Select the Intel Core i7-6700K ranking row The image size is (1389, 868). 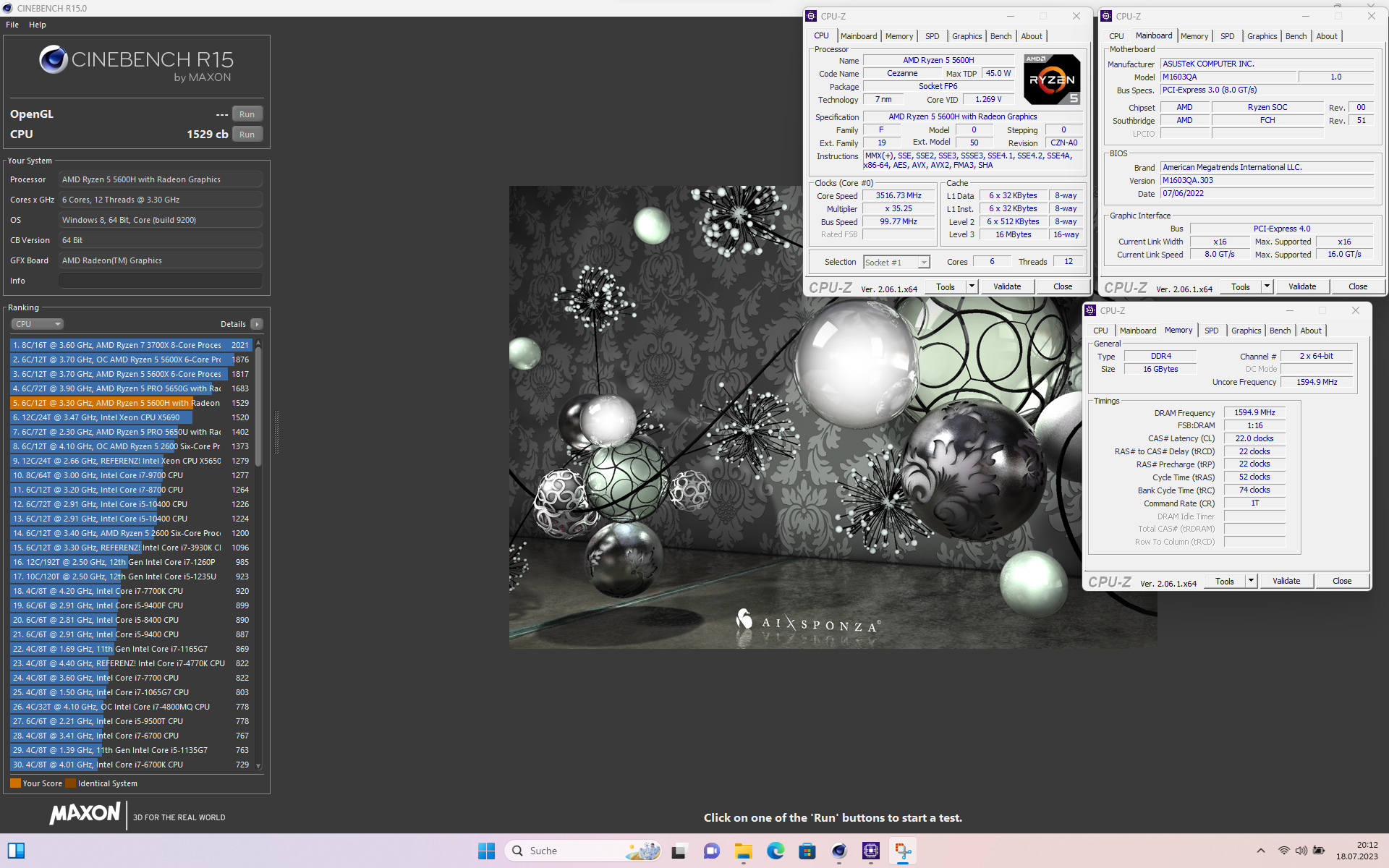[131, 765]
